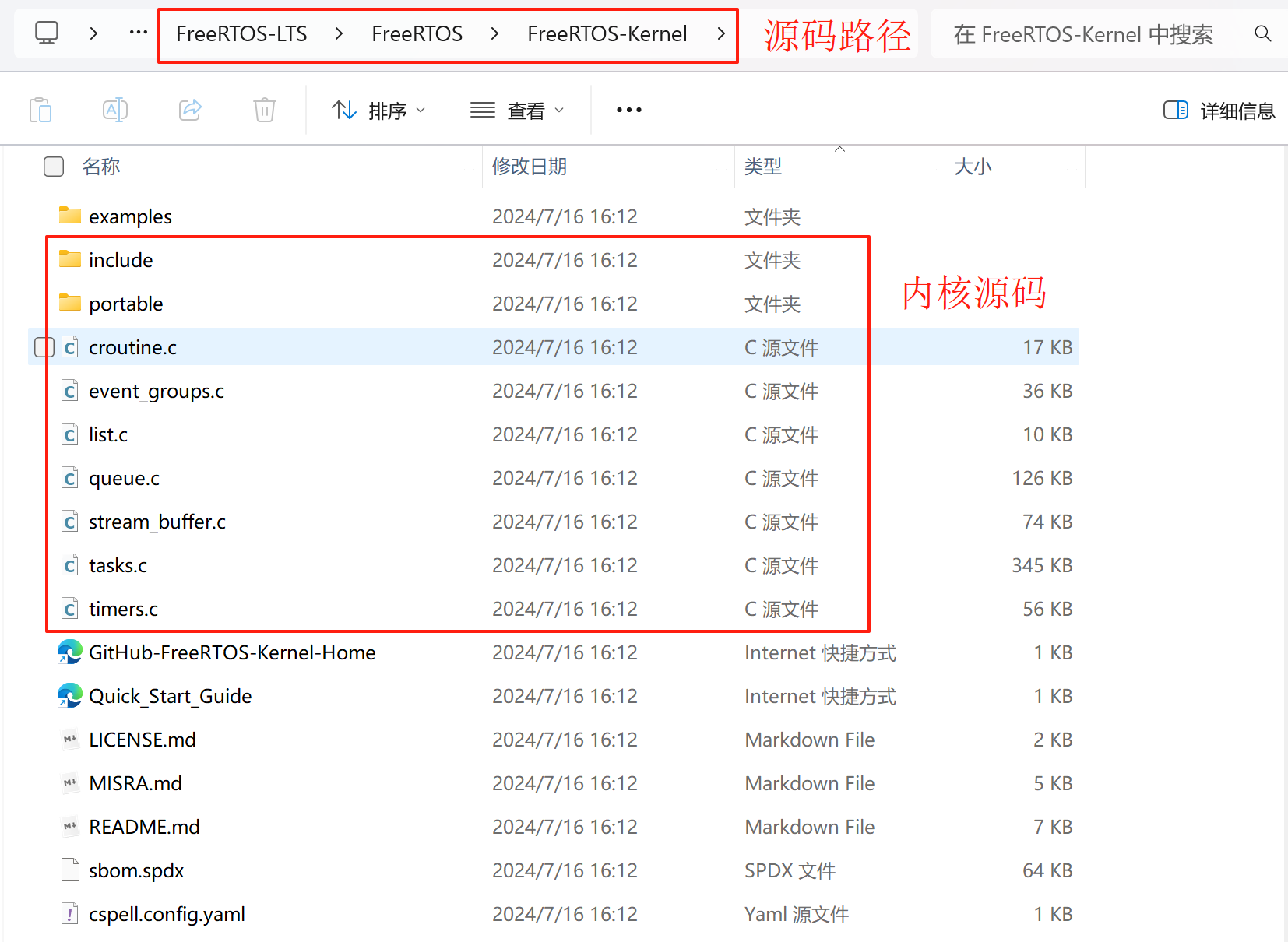Click the LICENSE.md markdown icon
The height and width of the screenshot is (942, 1288).
tap(70, 739)
